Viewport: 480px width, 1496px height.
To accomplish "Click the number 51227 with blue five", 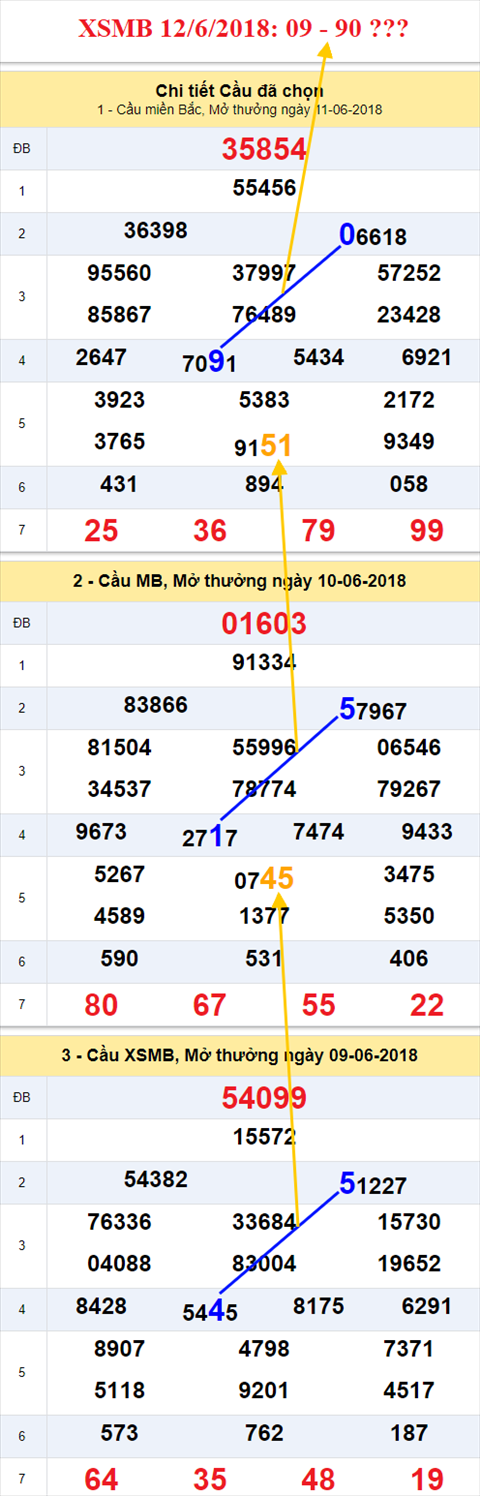I will coord(373,1184).
